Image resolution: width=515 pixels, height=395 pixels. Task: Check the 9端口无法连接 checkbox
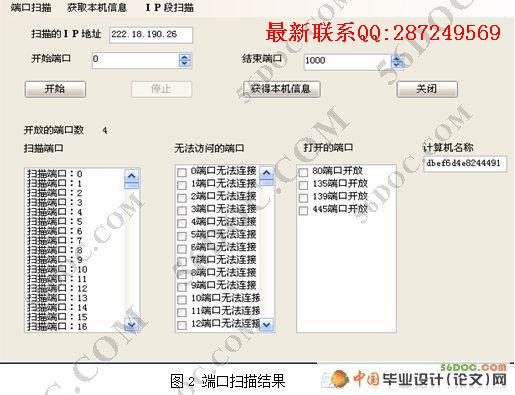pos(182,287)
